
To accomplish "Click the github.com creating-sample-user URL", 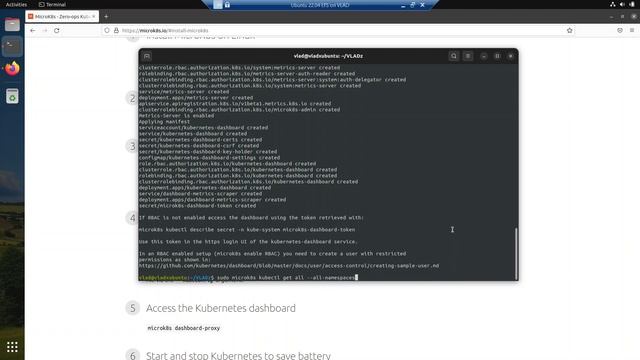I will (x=289, y=266).
